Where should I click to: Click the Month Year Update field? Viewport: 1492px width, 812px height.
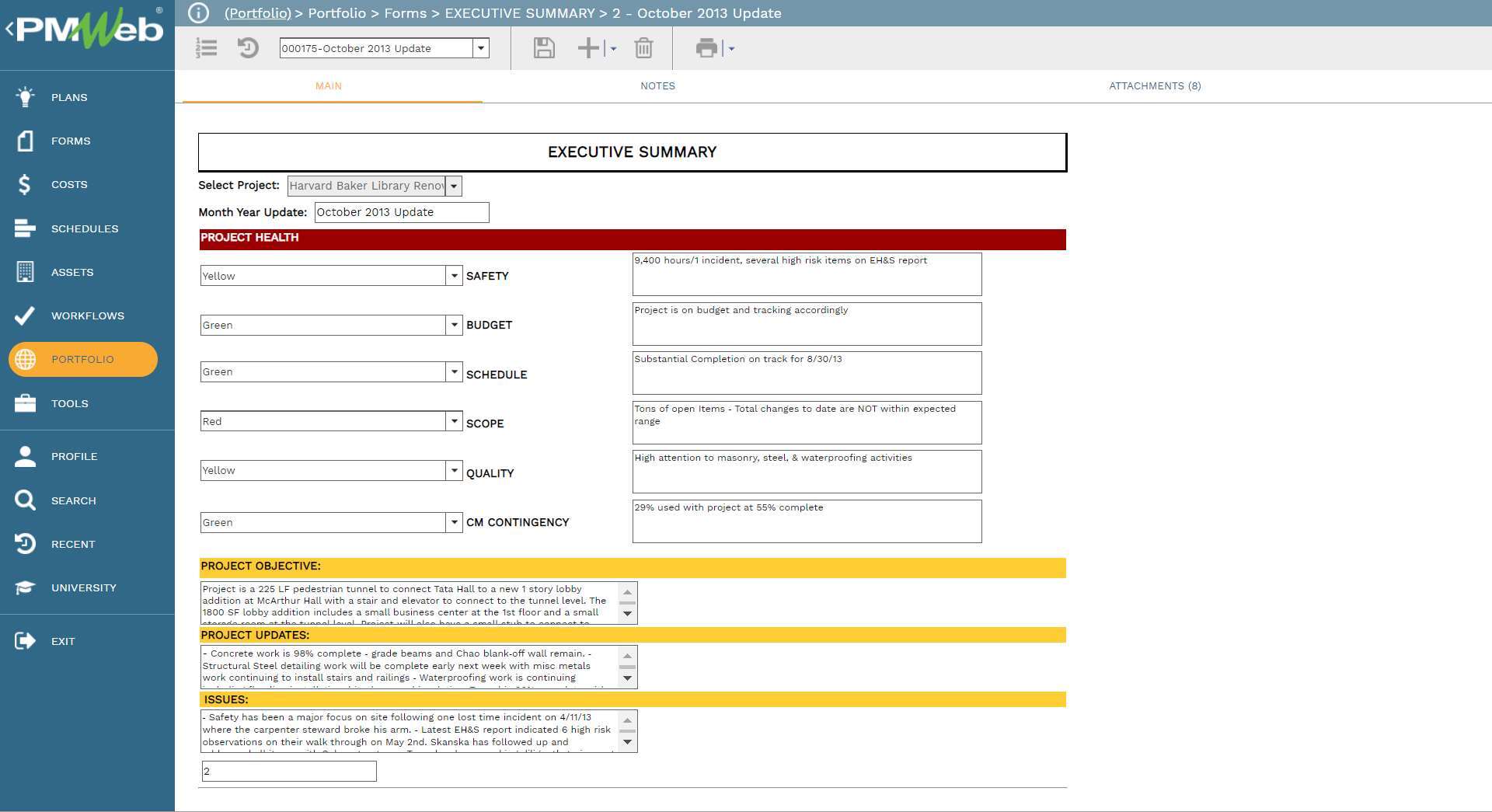tap(401, 212)
